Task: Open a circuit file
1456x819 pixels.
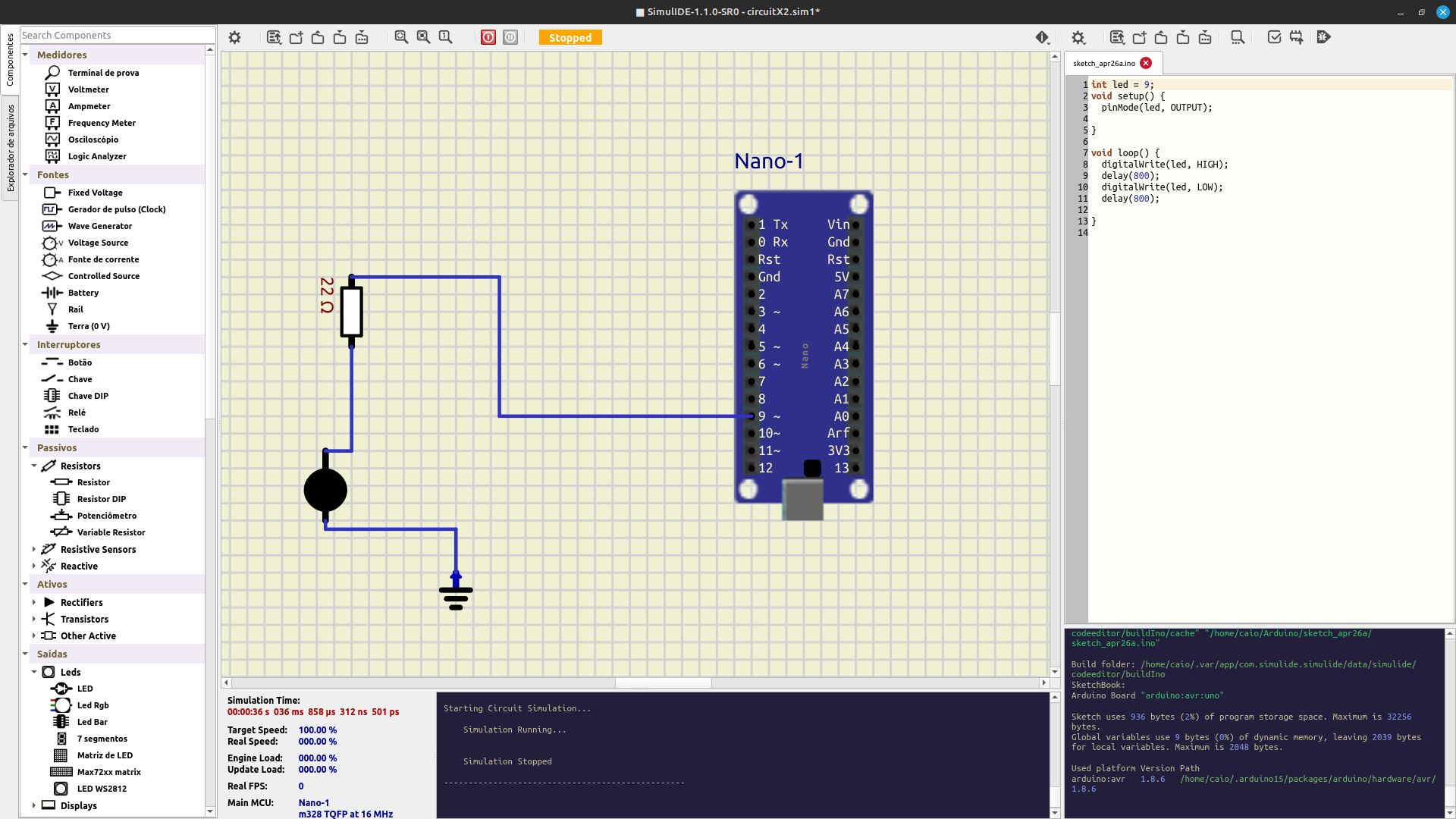Action: click(318, 37)
